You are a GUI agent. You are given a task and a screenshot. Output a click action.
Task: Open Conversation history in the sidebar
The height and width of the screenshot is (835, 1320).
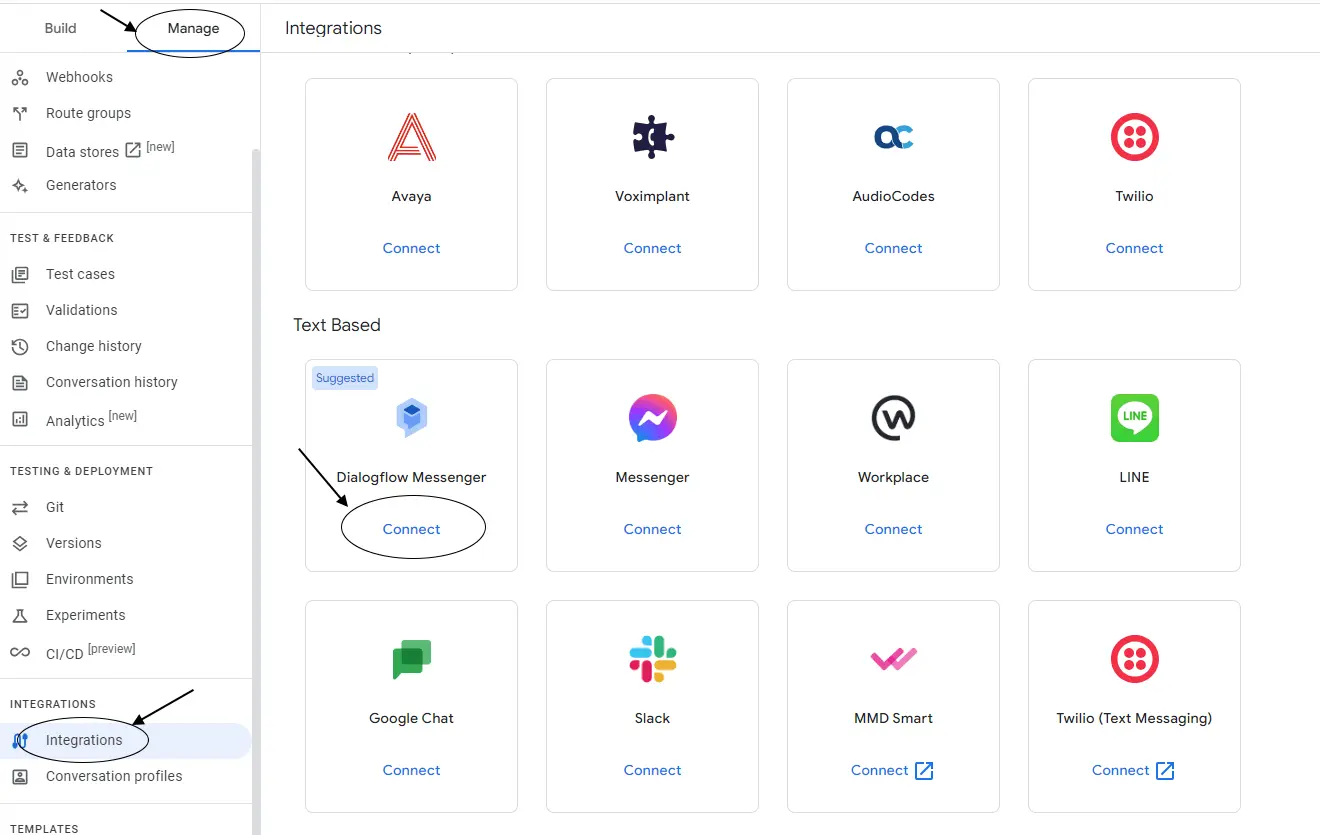[112, 382]
